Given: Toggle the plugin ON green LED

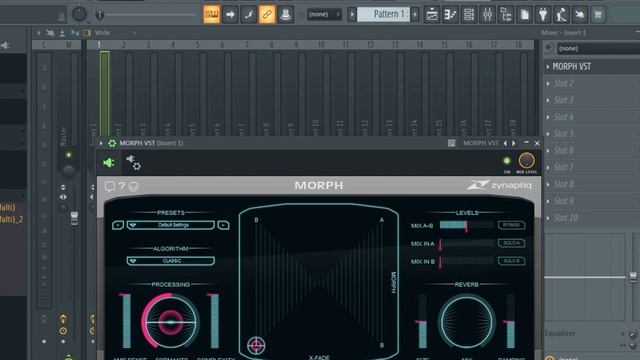Looking at the screenshot, I should [507, 161].
